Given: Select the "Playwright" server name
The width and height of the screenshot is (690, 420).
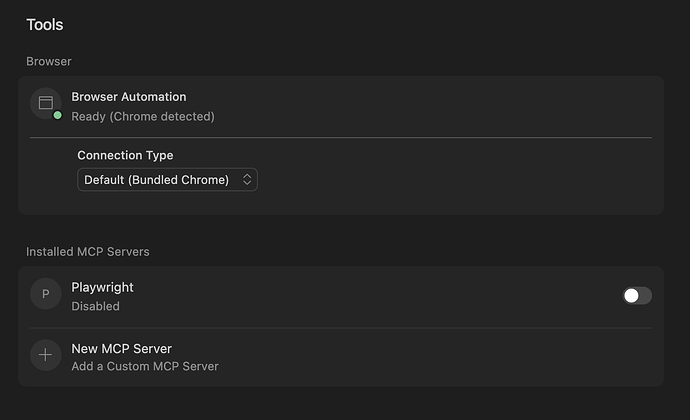Looking at the screenshot, I should (102, 287).
